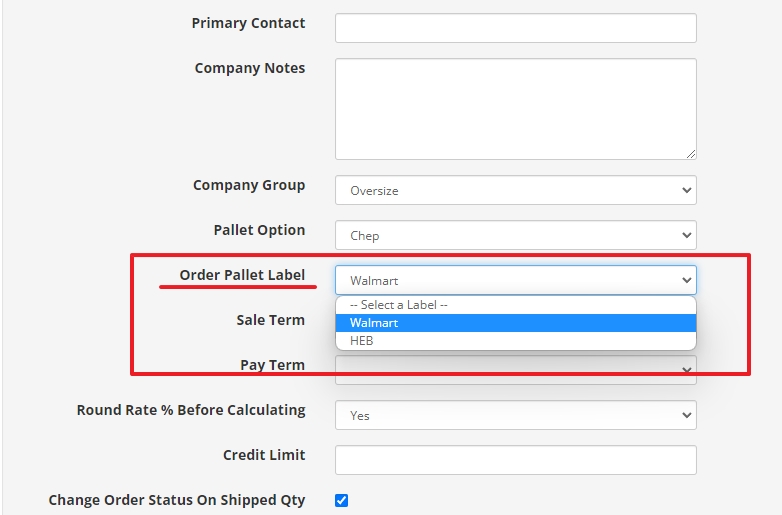The height and width of the screenshot is (515, 782).
Task: Open the Company Group dropdown showing Oversize
Action: pyautogui.click(x=515, y=190)
